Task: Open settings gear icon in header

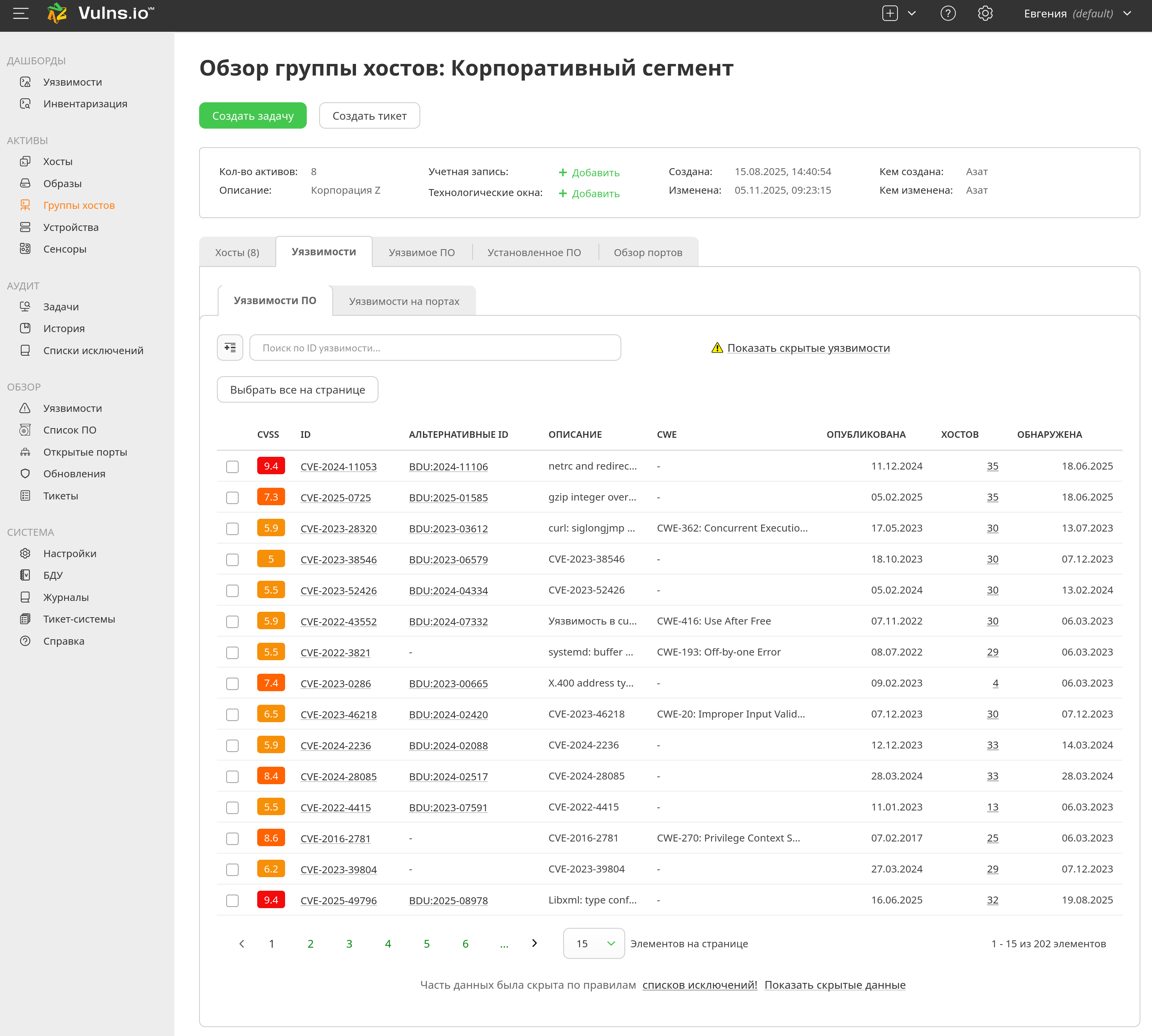Action: tap(985, 14)
